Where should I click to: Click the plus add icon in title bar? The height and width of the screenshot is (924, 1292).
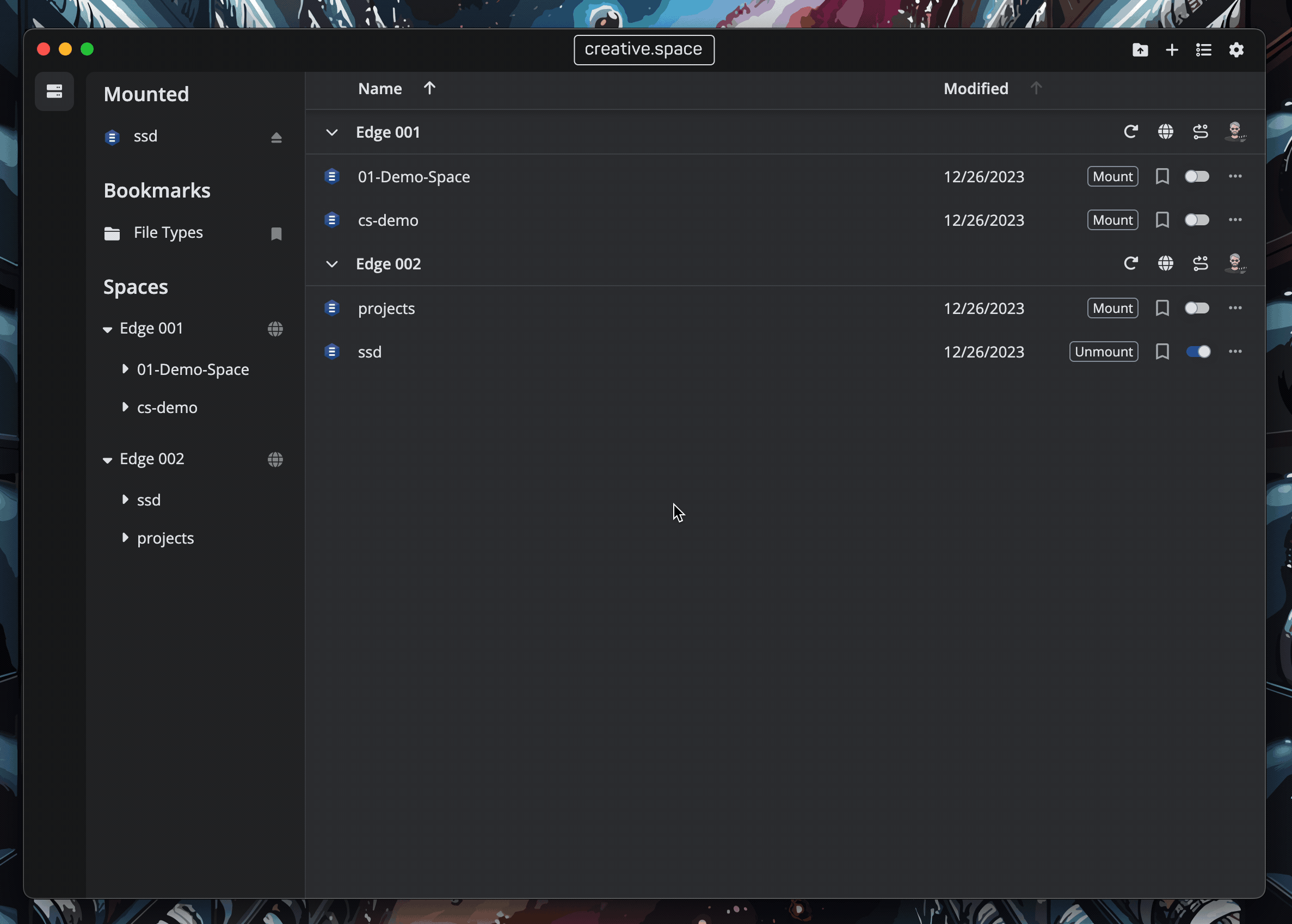1171,50
